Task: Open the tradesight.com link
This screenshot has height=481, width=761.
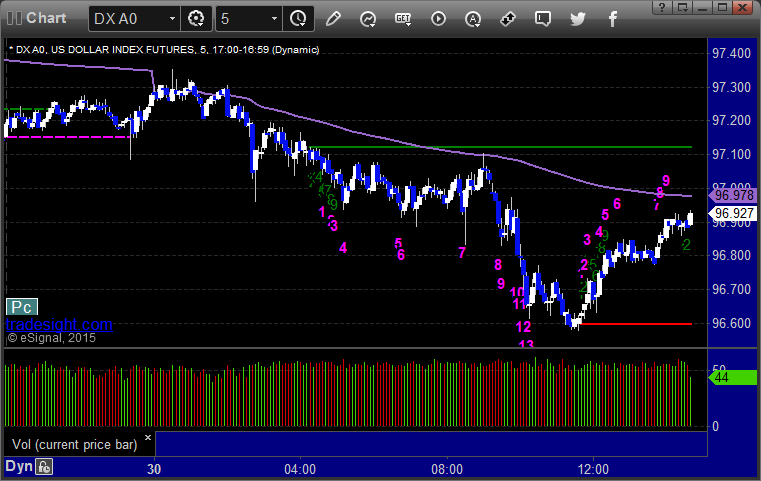Action: (59, 324)
